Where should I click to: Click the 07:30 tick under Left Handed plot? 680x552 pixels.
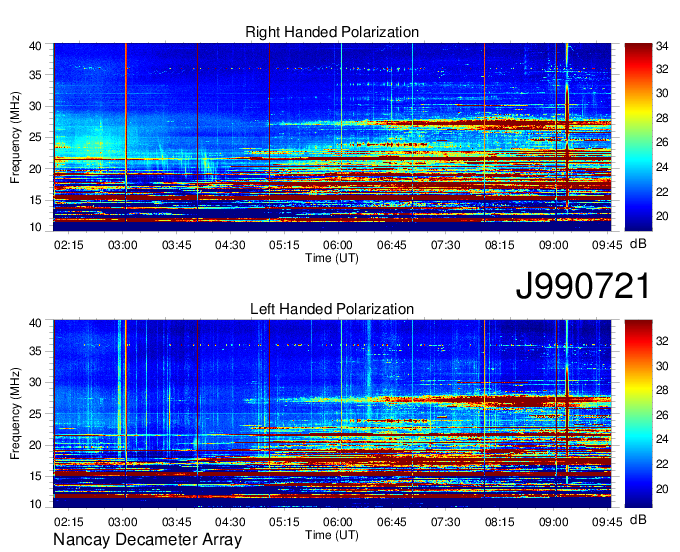click(446, 522)
